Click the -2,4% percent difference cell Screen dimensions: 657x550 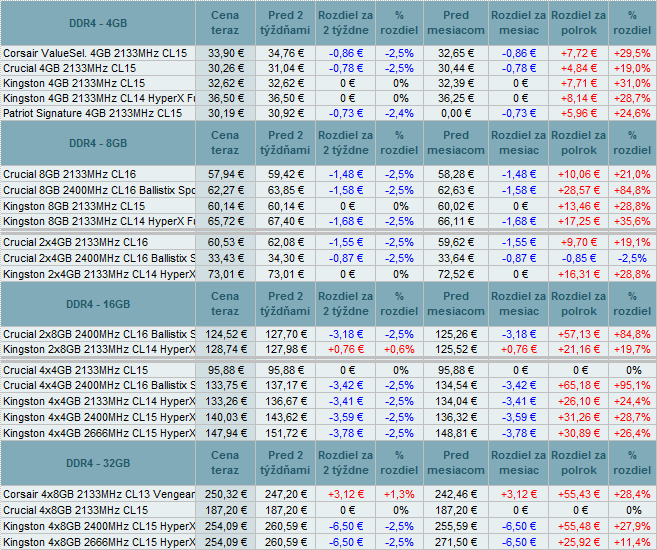(x=399, y=114)
